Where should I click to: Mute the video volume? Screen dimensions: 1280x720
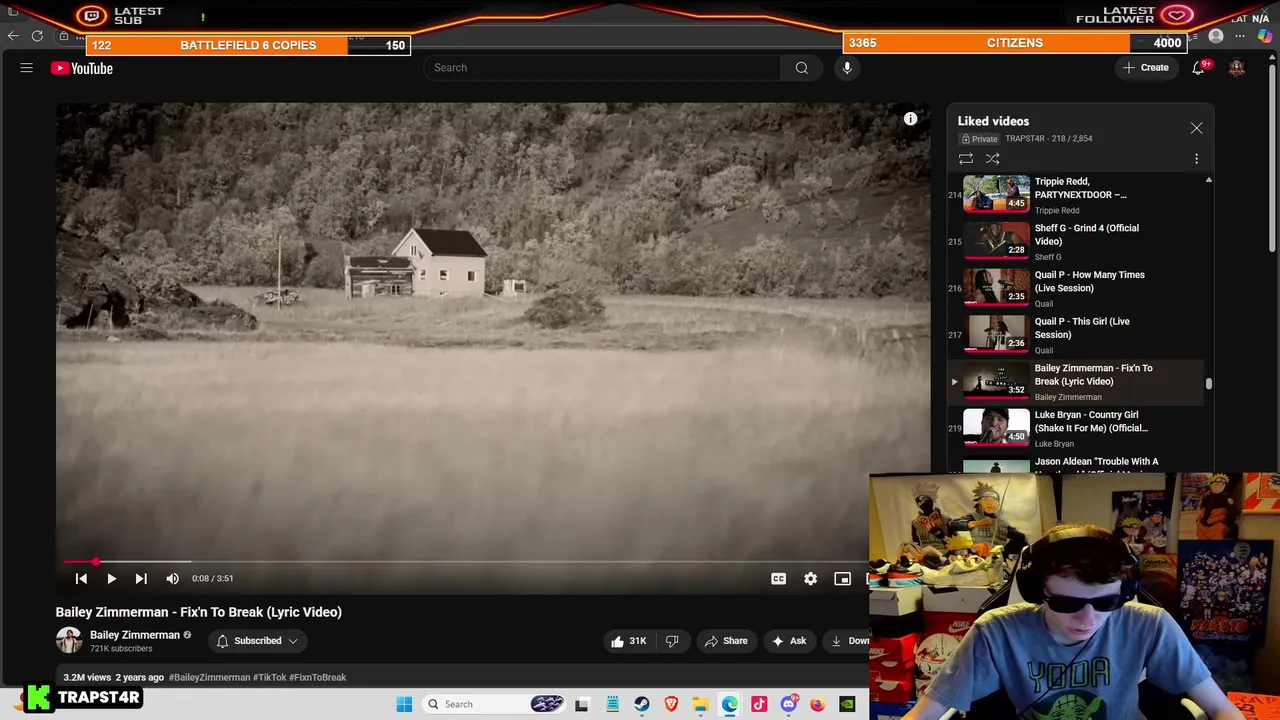tap(172, 578)
